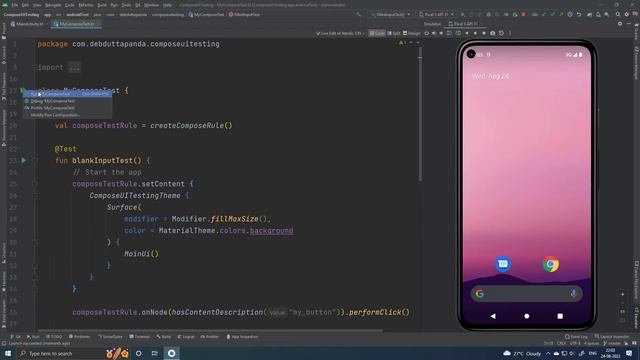Open the Layout Inspector tool window button
The width and height of the screenshot is (640, 360).
(x=612, y=337)
